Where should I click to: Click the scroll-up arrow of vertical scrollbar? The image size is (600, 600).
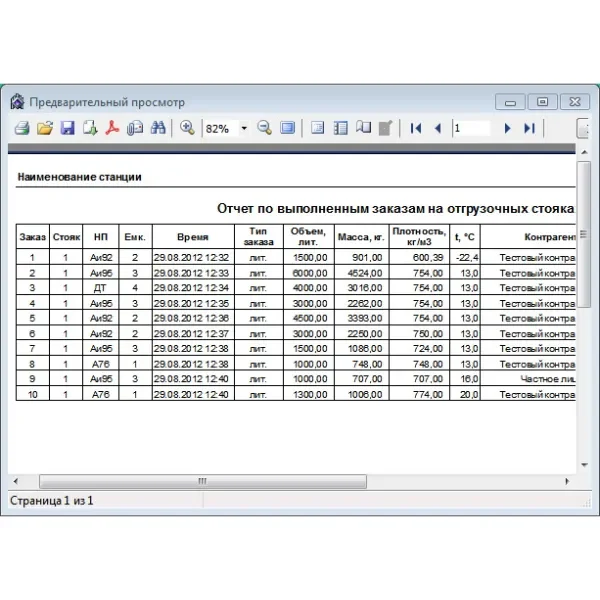click(584, 152)
